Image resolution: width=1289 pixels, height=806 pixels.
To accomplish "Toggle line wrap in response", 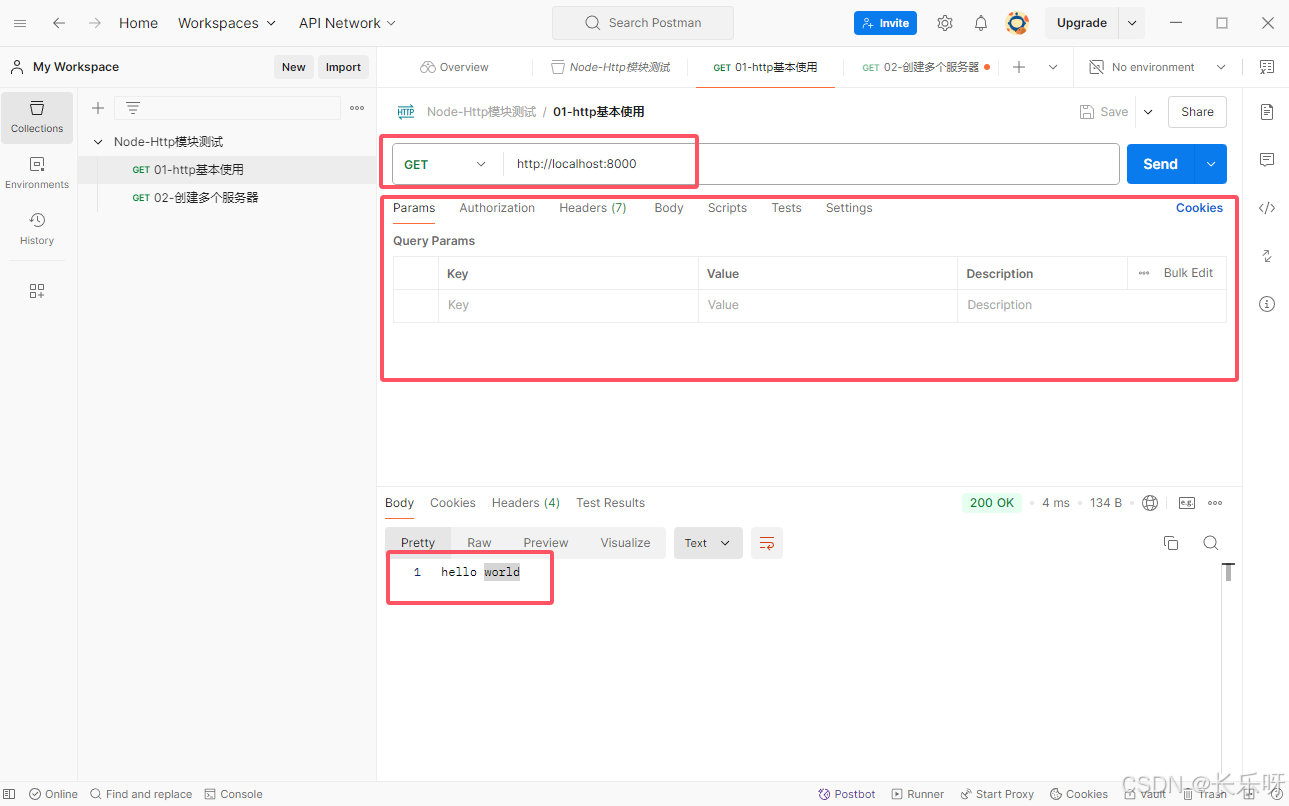I will coord(767,543).
